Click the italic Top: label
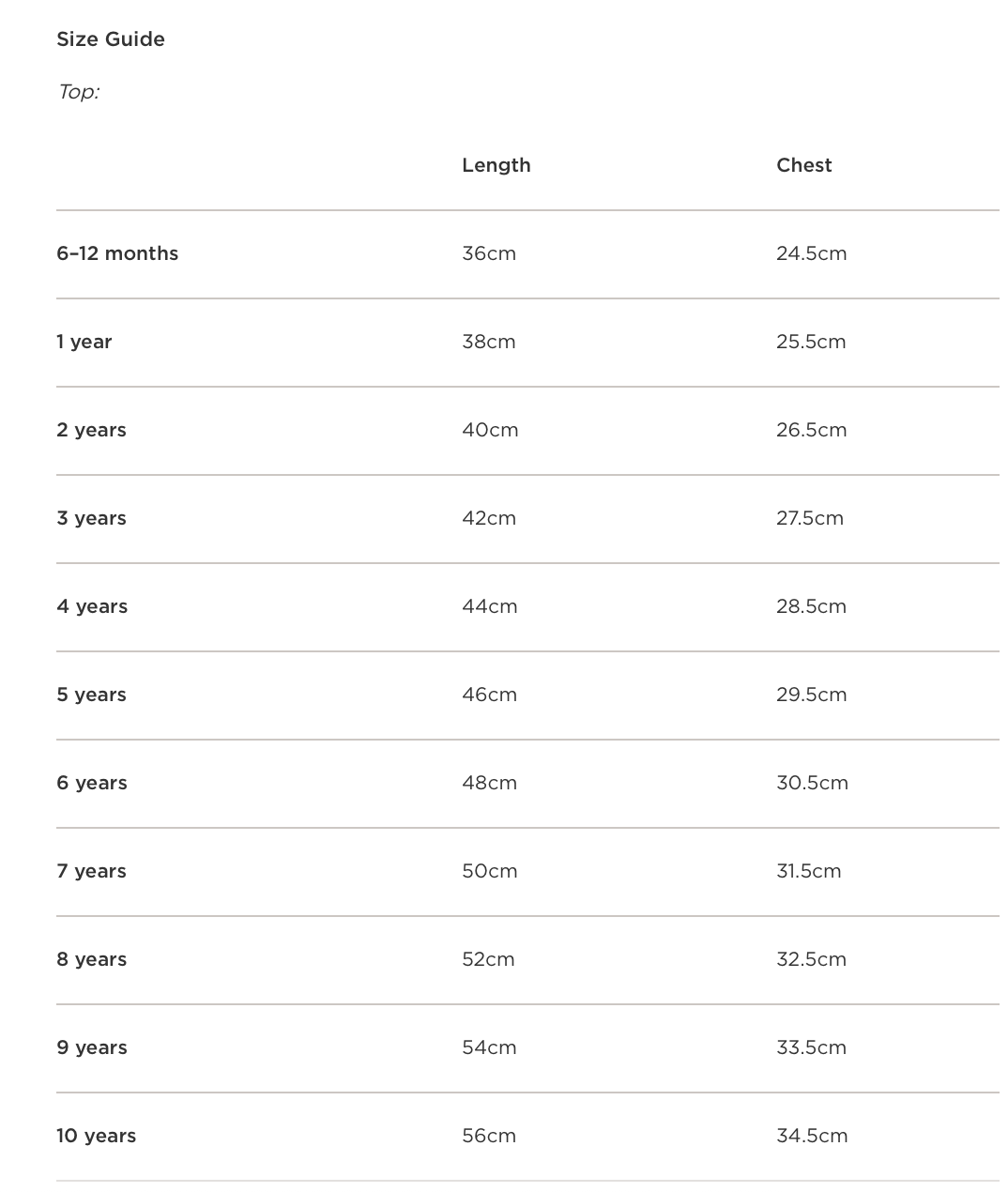This screenshot has width=1008, height=1192. point(79,92)
